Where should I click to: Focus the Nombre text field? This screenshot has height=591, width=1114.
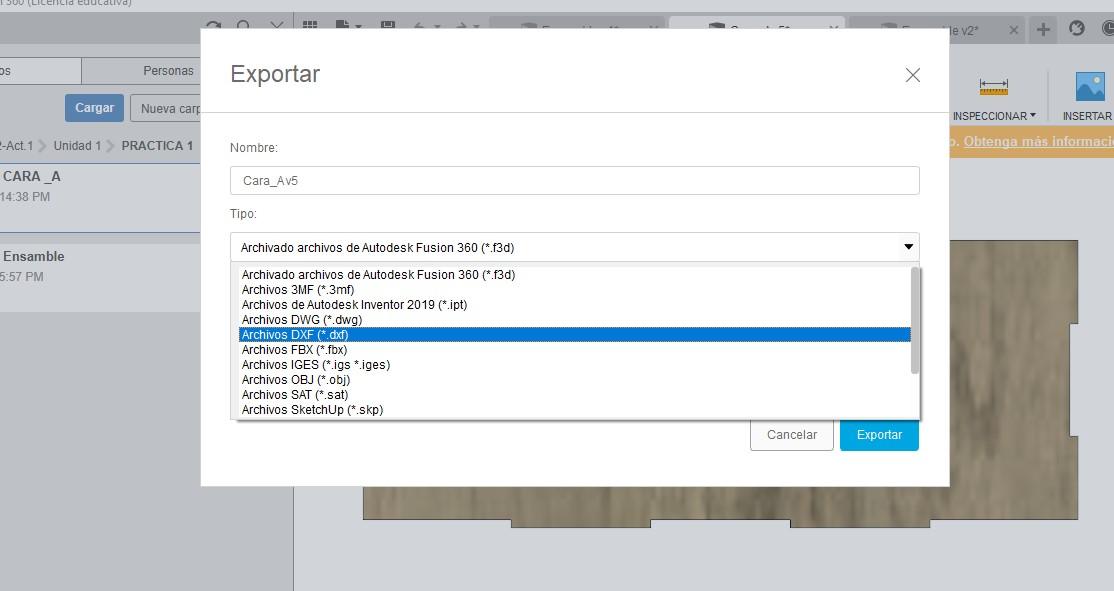coord(575,180)
